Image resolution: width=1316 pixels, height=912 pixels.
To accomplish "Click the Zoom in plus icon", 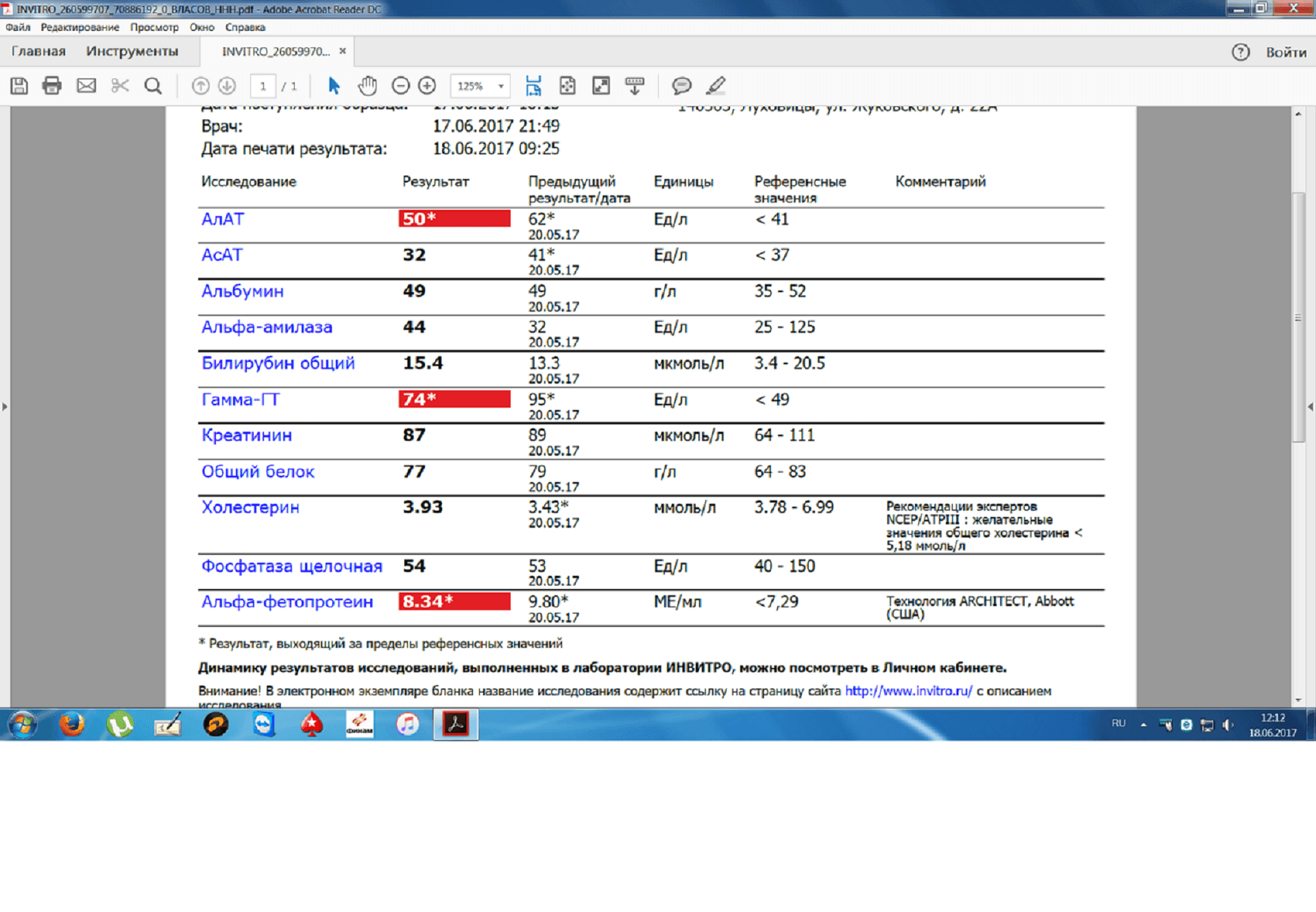I will [x=427, y=86].
